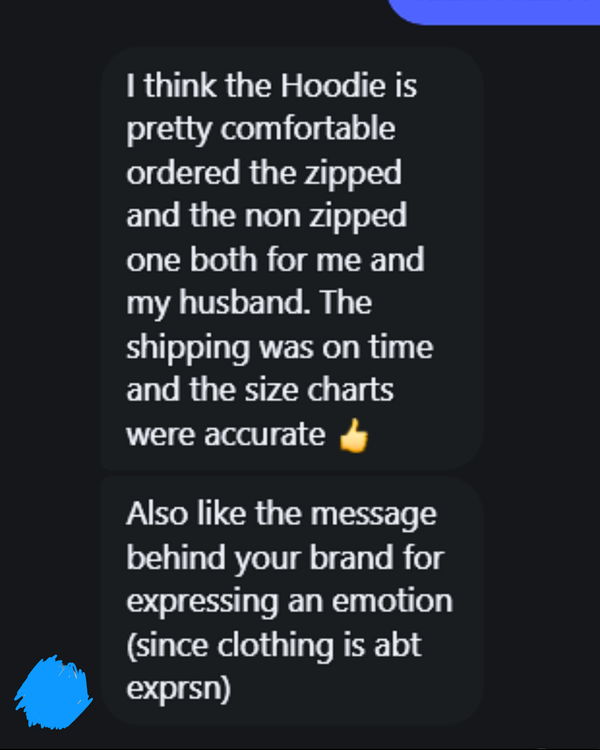Select the abbreviated word "exprsn)"

pyautogui.click(x=178, y=689)
